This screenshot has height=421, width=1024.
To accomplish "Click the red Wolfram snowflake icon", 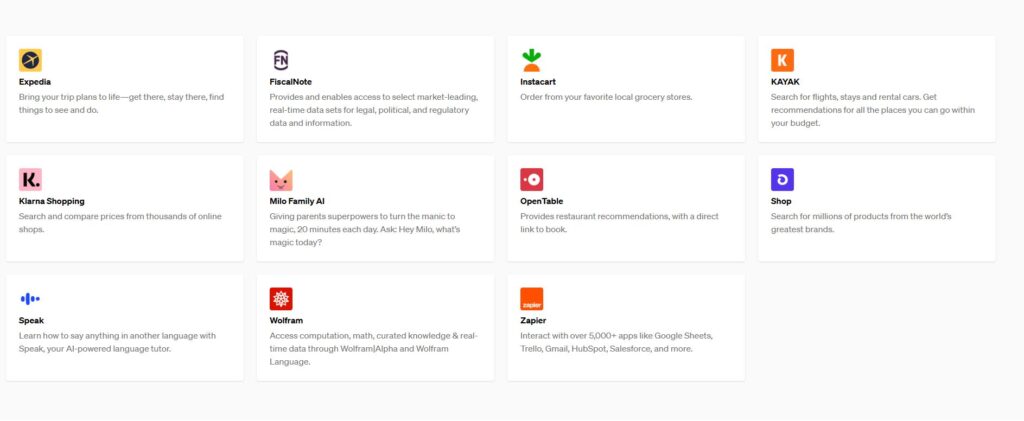I will pyautogui.click(x=281, y=299).
